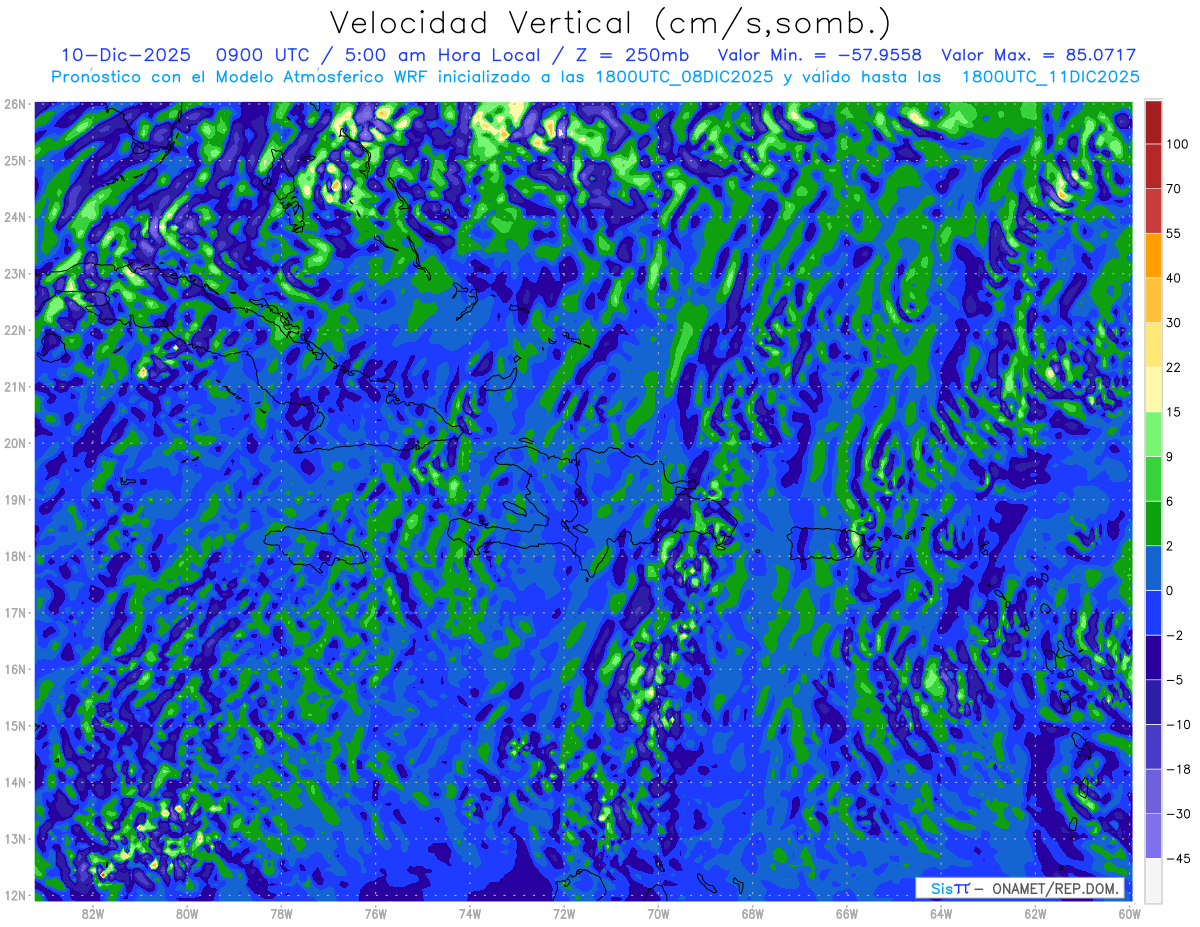Click the colorbar value "55"

1174,233
